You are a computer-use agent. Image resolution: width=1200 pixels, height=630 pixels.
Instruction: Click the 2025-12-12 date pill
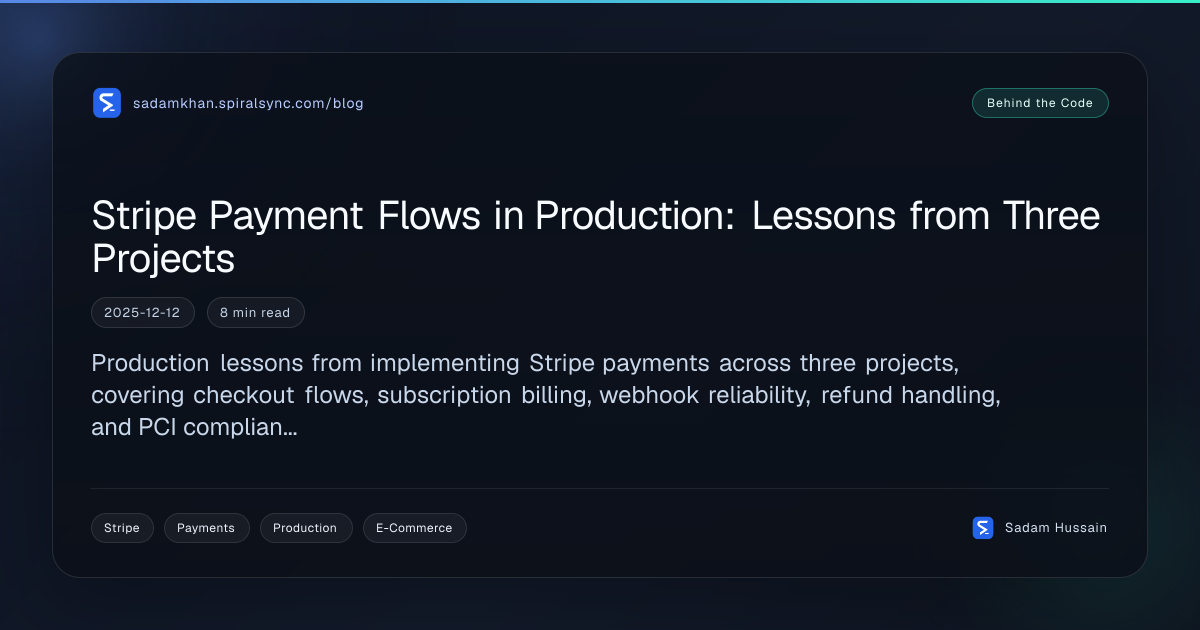[142, 313]
